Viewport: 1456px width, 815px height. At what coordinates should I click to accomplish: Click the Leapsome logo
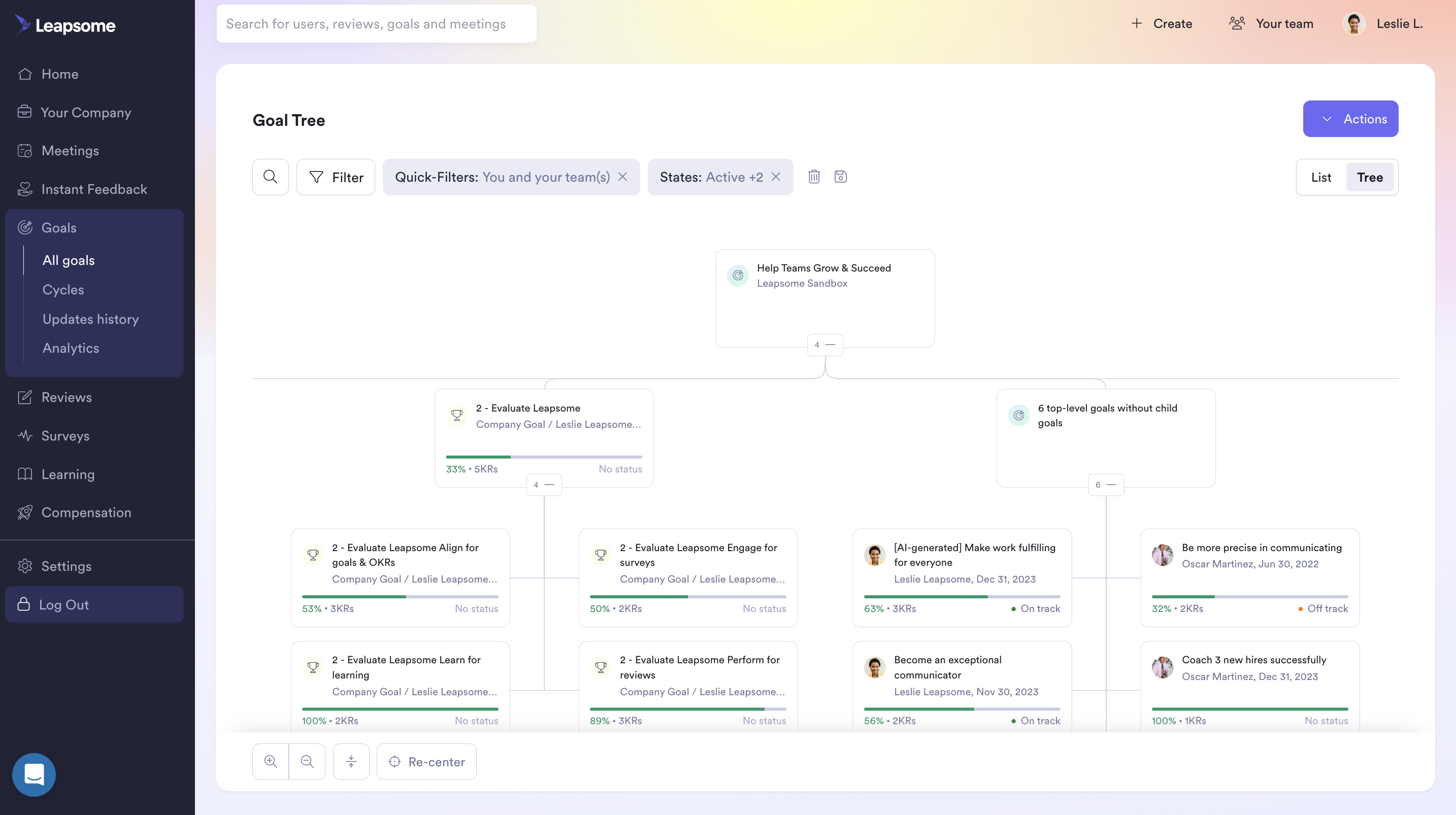click(x=65, y=25)
